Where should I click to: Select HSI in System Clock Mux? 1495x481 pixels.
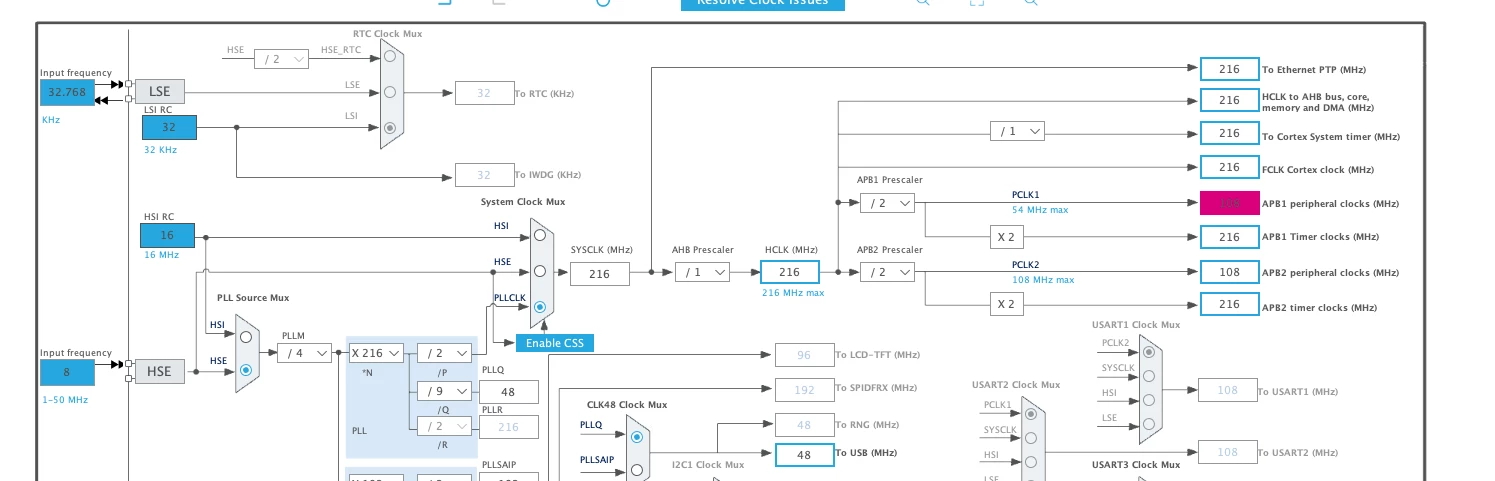(540, 235)
